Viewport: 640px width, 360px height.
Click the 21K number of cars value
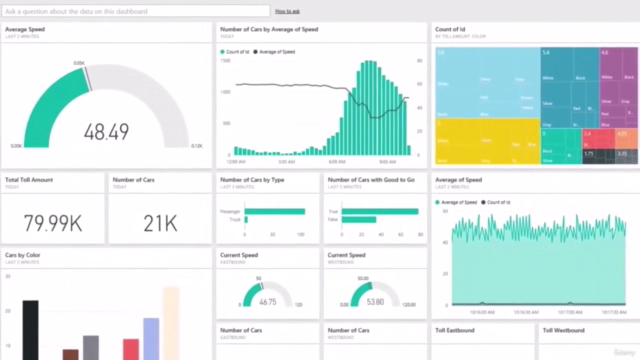pyautogui.click(x=160, y=223)
